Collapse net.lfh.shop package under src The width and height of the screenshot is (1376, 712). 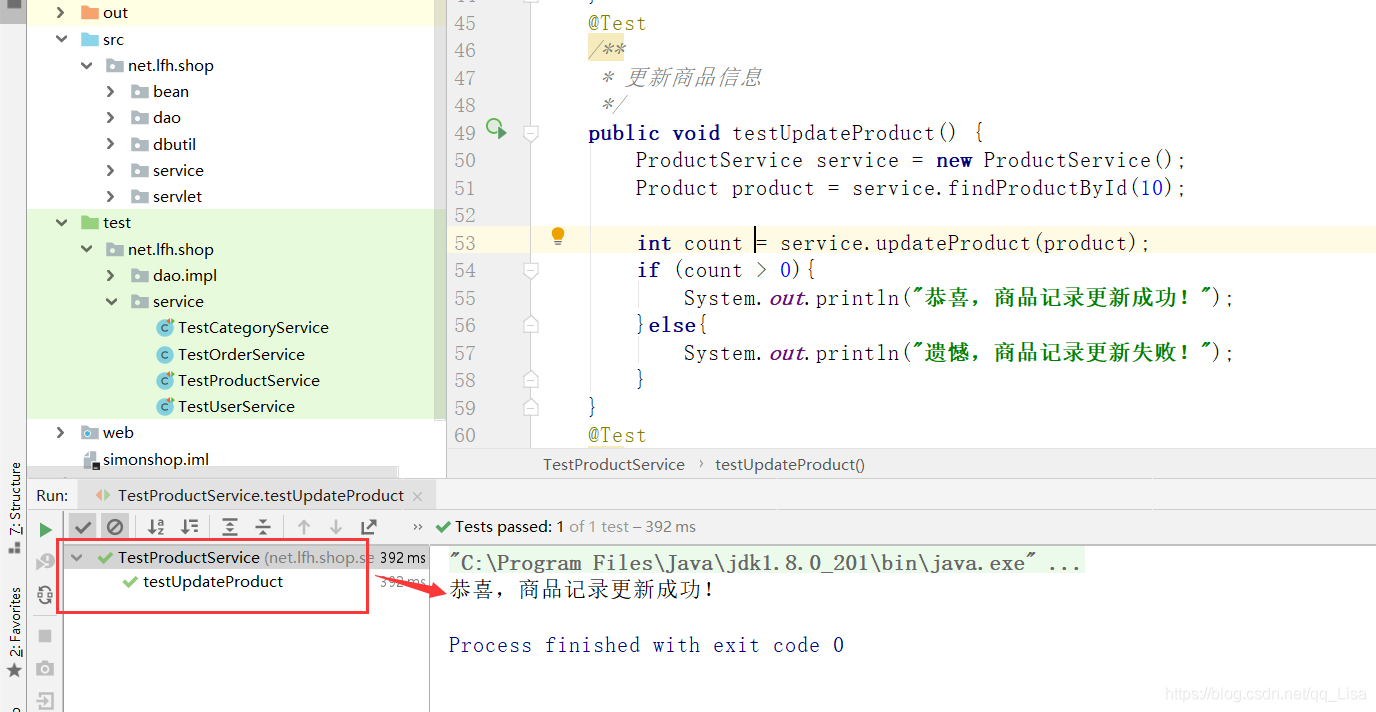(87, 65)
